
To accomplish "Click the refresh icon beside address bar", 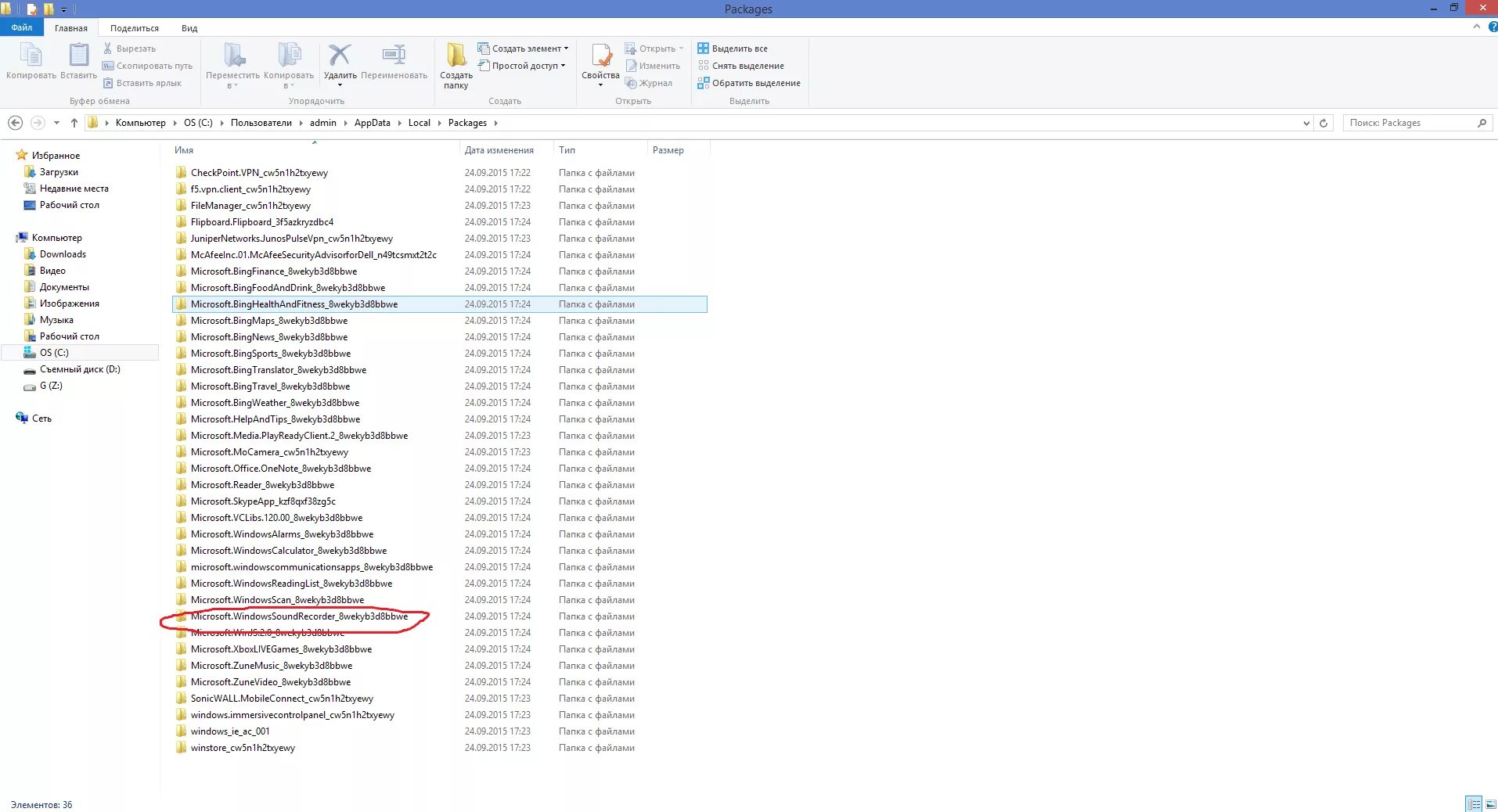I will 1323,123.
